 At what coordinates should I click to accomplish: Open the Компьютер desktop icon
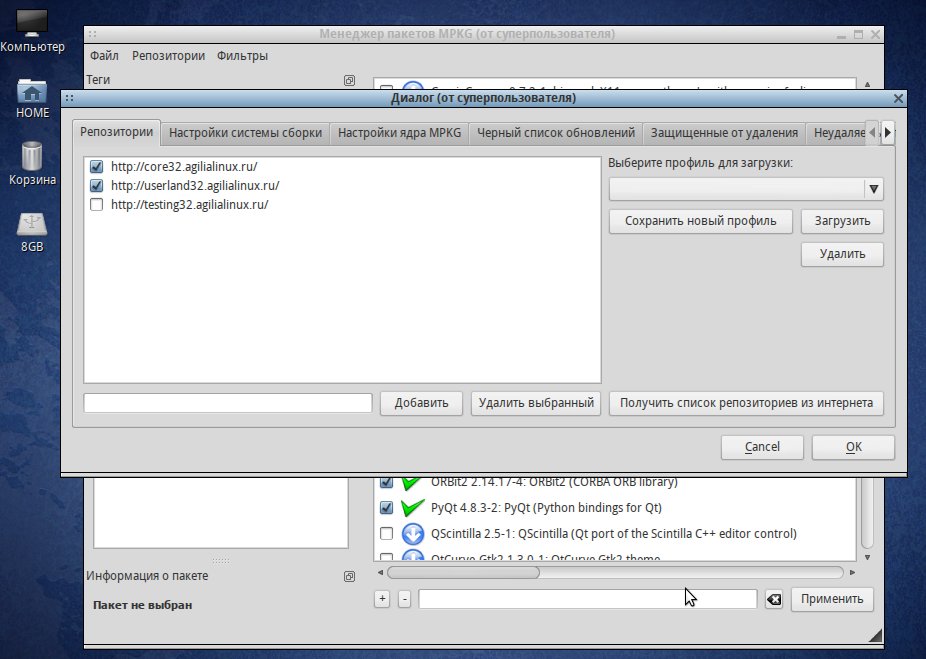click(x=32, y=30)
